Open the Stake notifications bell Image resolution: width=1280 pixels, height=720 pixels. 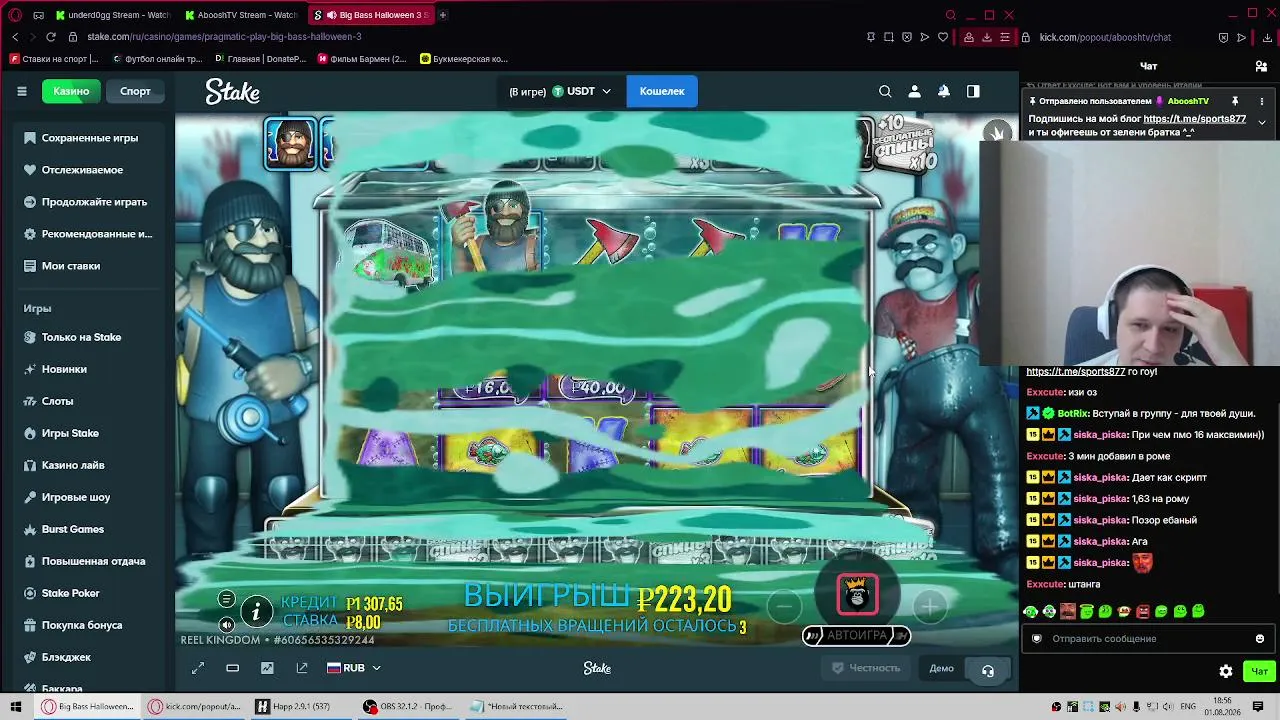(943, 91)
